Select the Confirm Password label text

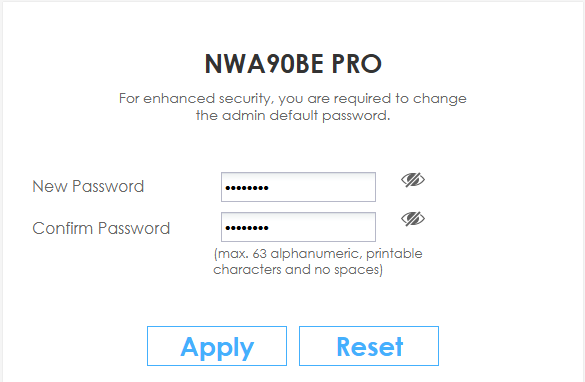[x=101, y=228]
